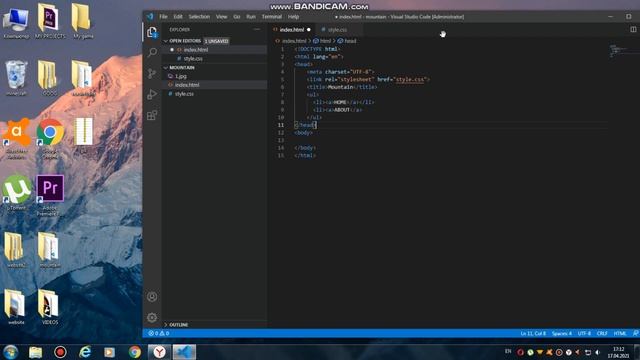This screenshot has height=360, width=640.
Task: Open the Manage gear menu
Action: tap(152, 317)
